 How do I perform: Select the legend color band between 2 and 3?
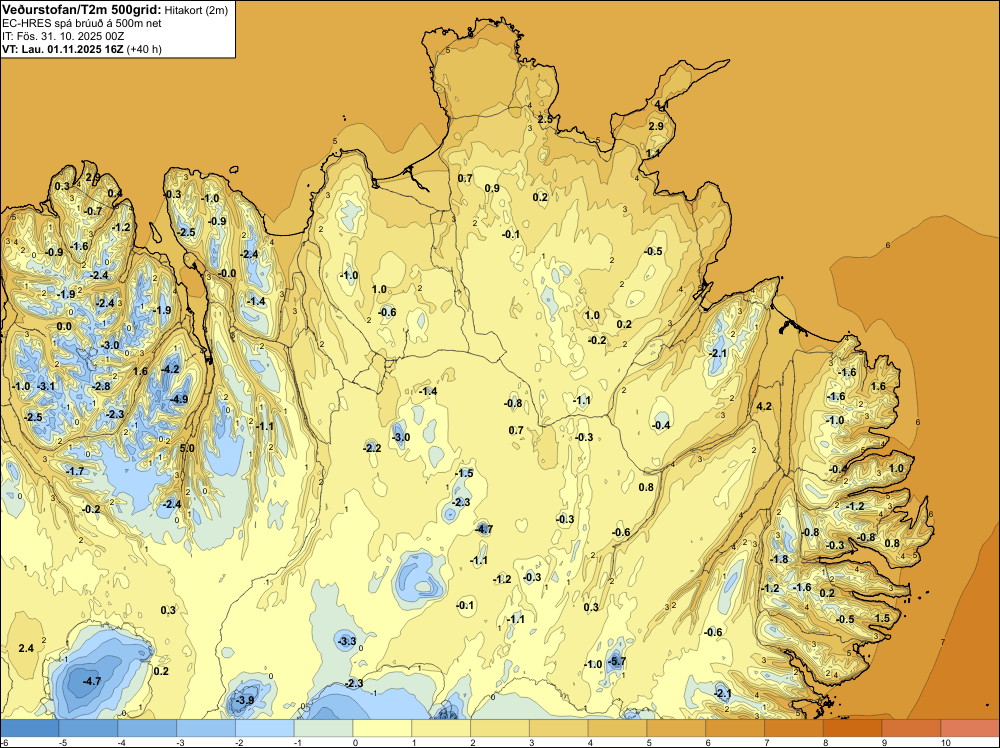coord(500,728)
